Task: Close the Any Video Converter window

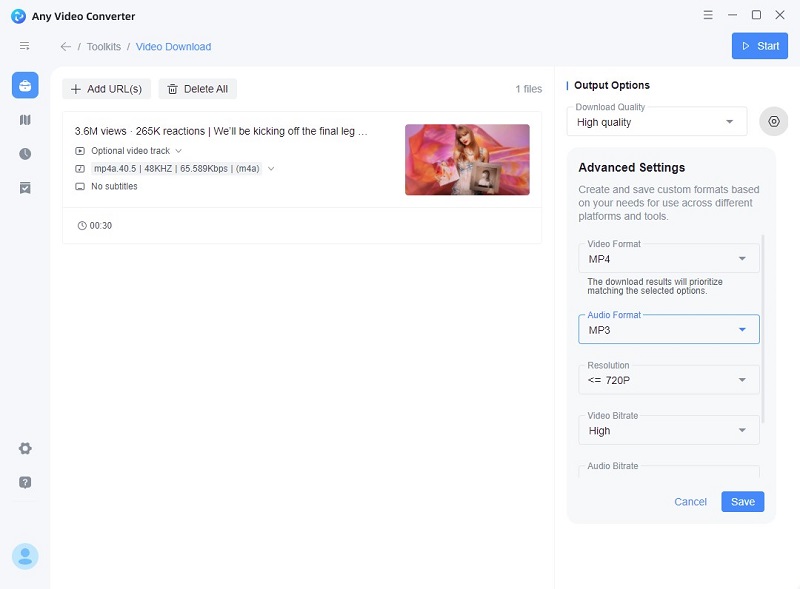Action: [x=780, y=15]
